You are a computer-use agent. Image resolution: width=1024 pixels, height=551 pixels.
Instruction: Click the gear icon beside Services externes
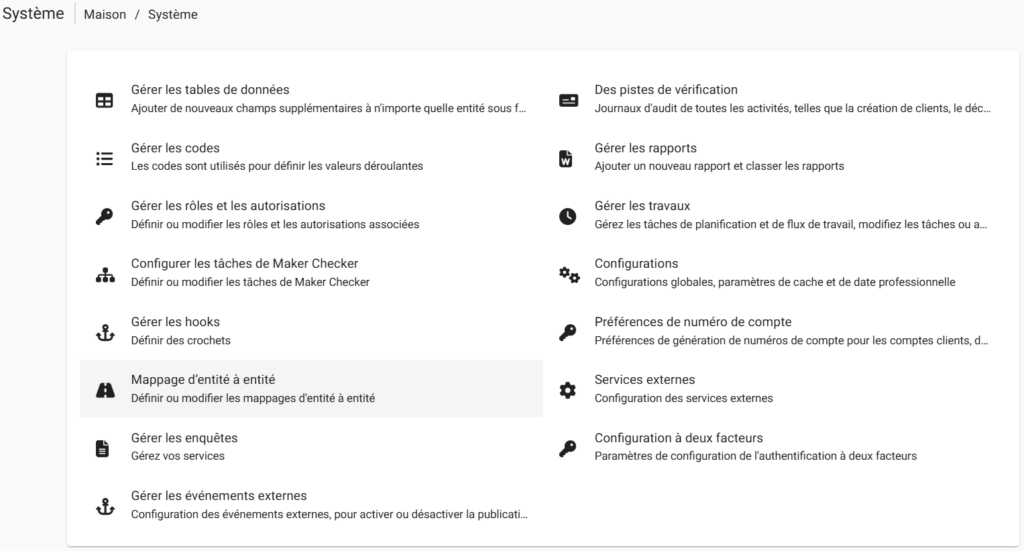568,390
